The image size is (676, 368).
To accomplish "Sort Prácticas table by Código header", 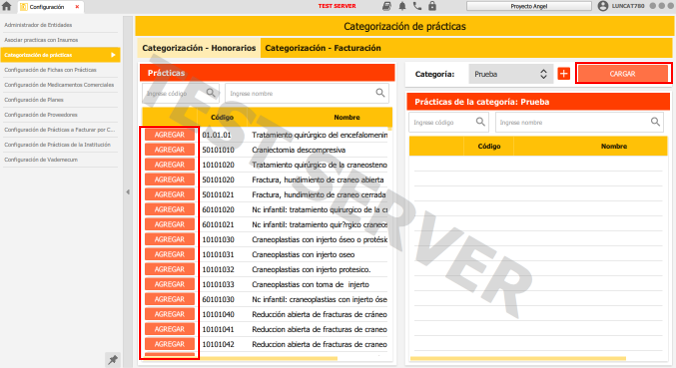I will tap(222, 117).
